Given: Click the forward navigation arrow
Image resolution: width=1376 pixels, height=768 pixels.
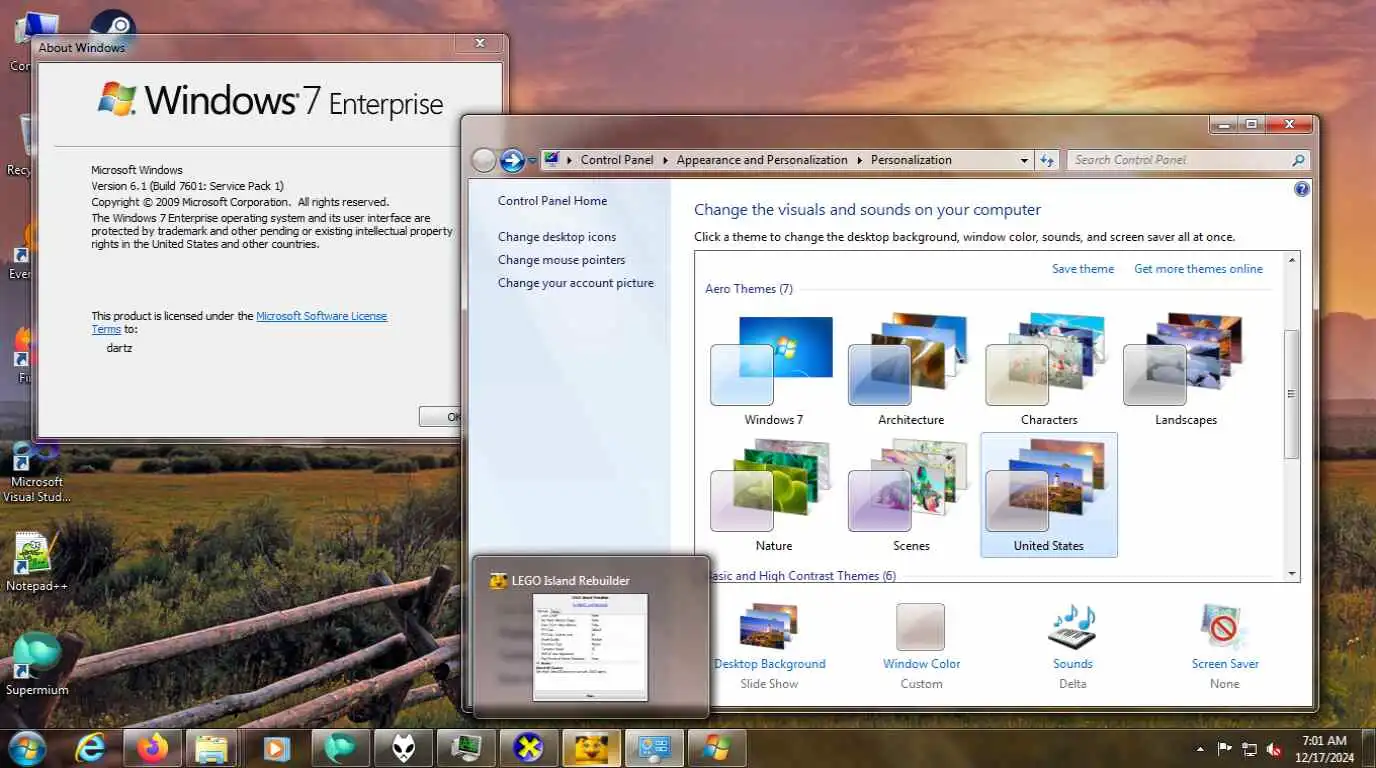Looking at the screenshot, I should [512, 160].
